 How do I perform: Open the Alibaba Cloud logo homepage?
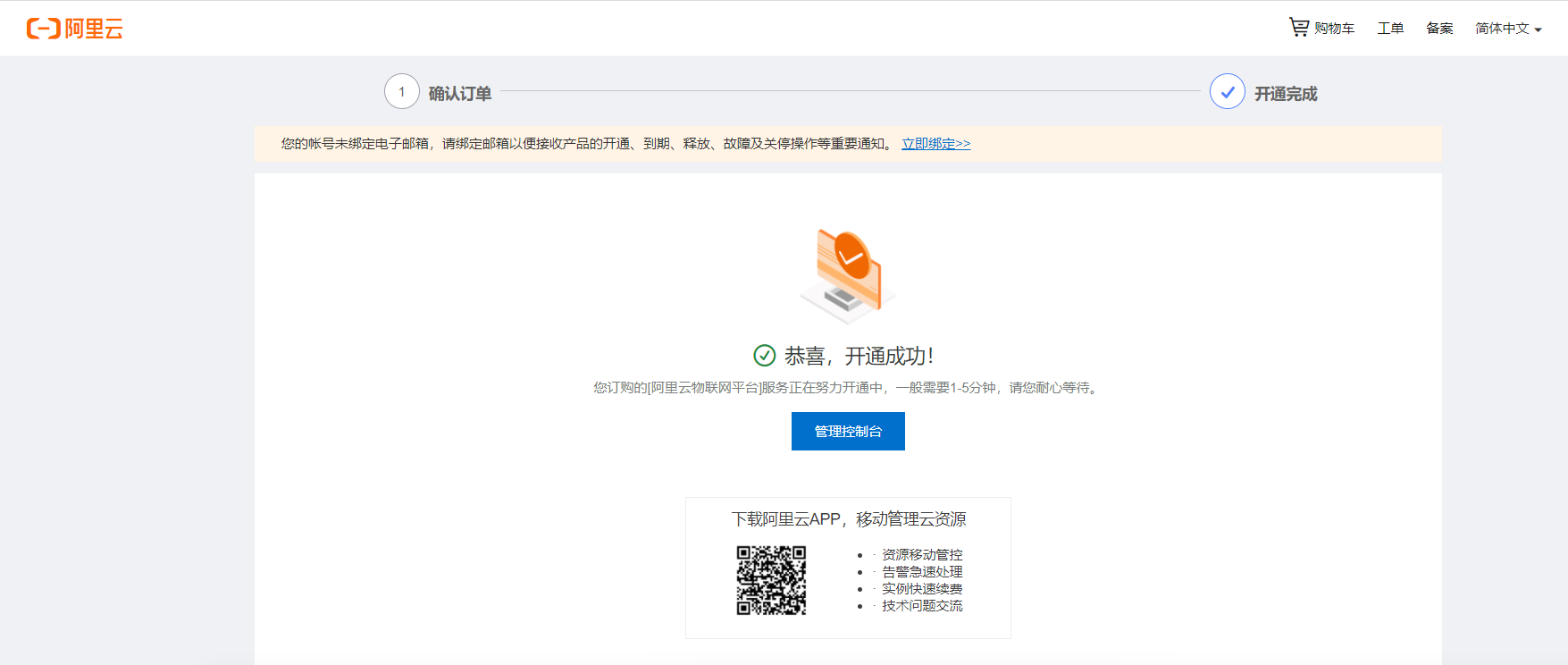click(x=75, y=29)
